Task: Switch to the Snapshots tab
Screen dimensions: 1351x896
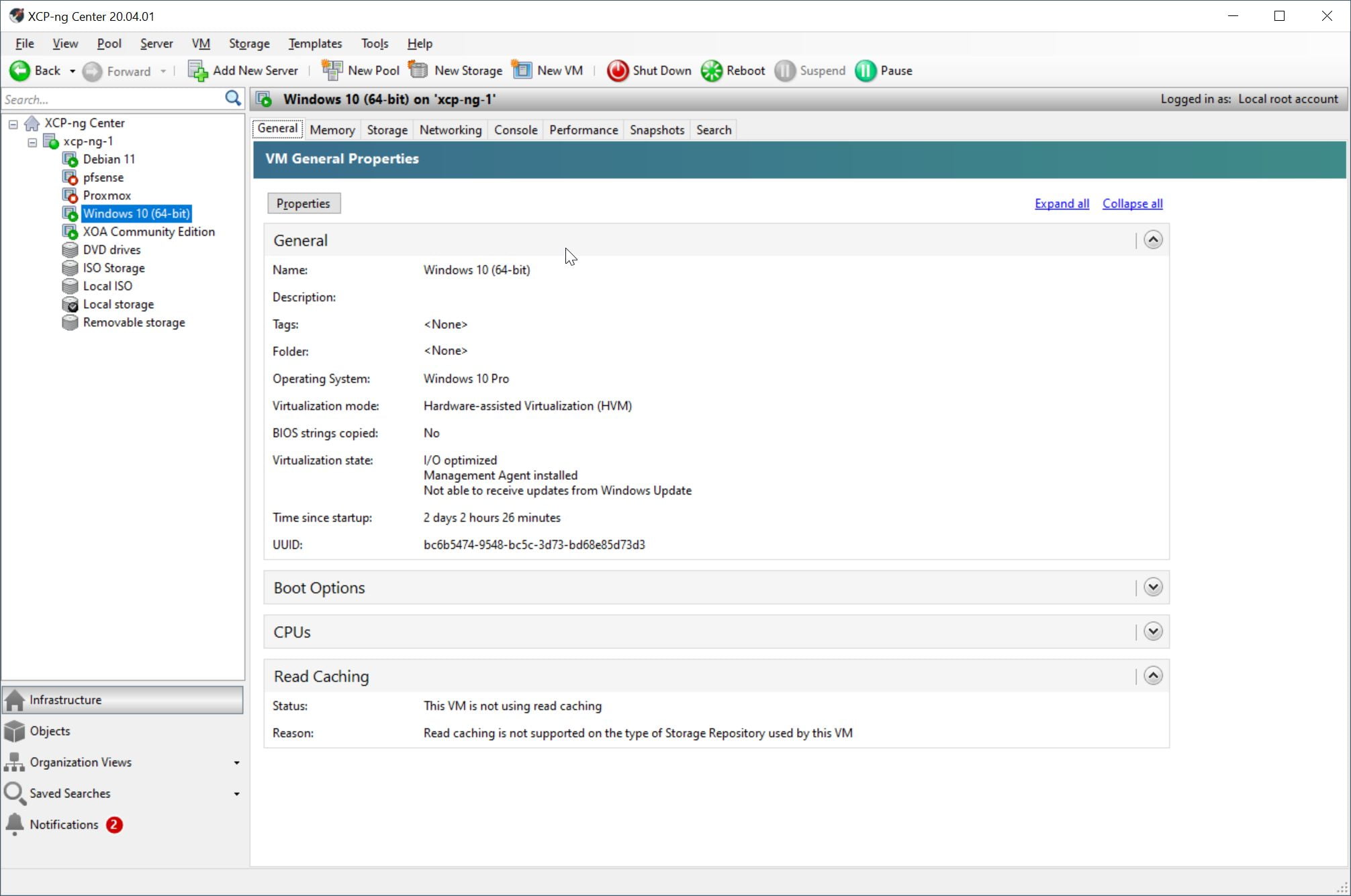Action: 656,130
